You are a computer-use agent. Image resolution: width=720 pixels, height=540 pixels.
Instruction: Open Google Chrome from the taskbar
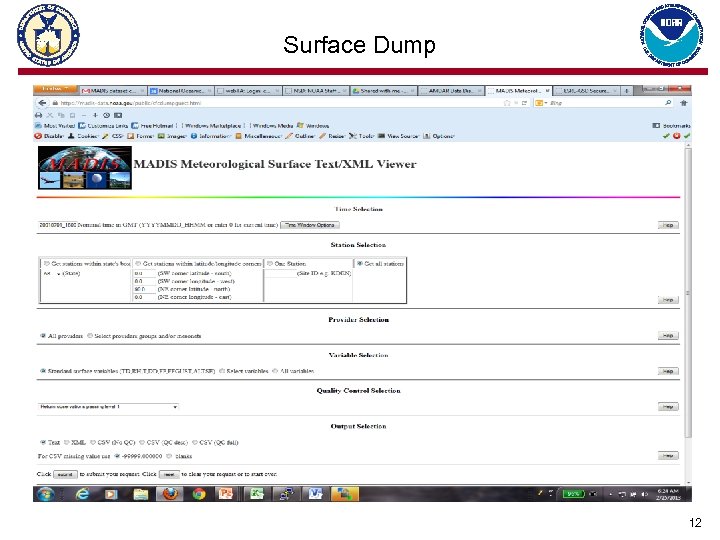point(199,494)
